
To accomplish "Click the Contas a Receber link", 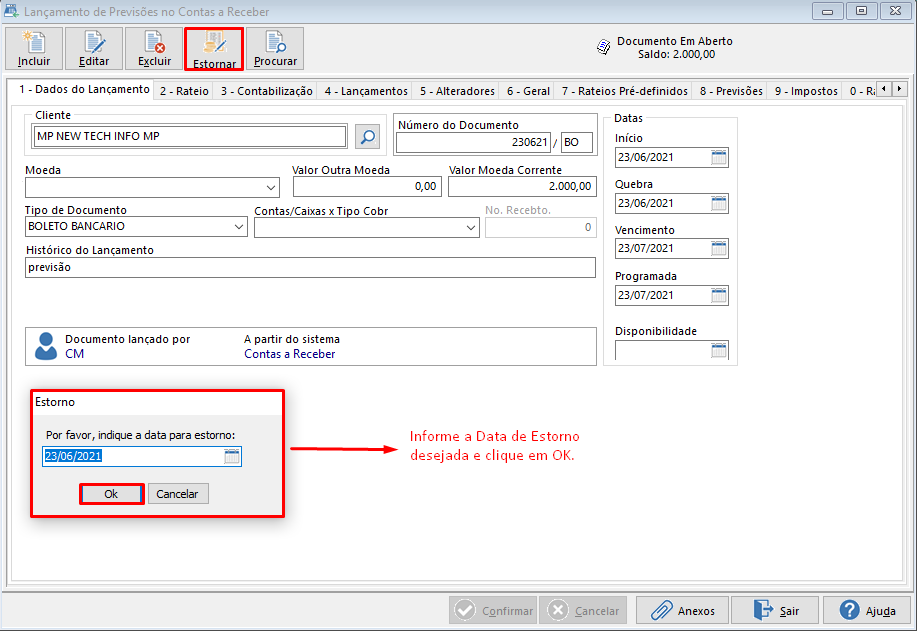I will tap(289, 354).
